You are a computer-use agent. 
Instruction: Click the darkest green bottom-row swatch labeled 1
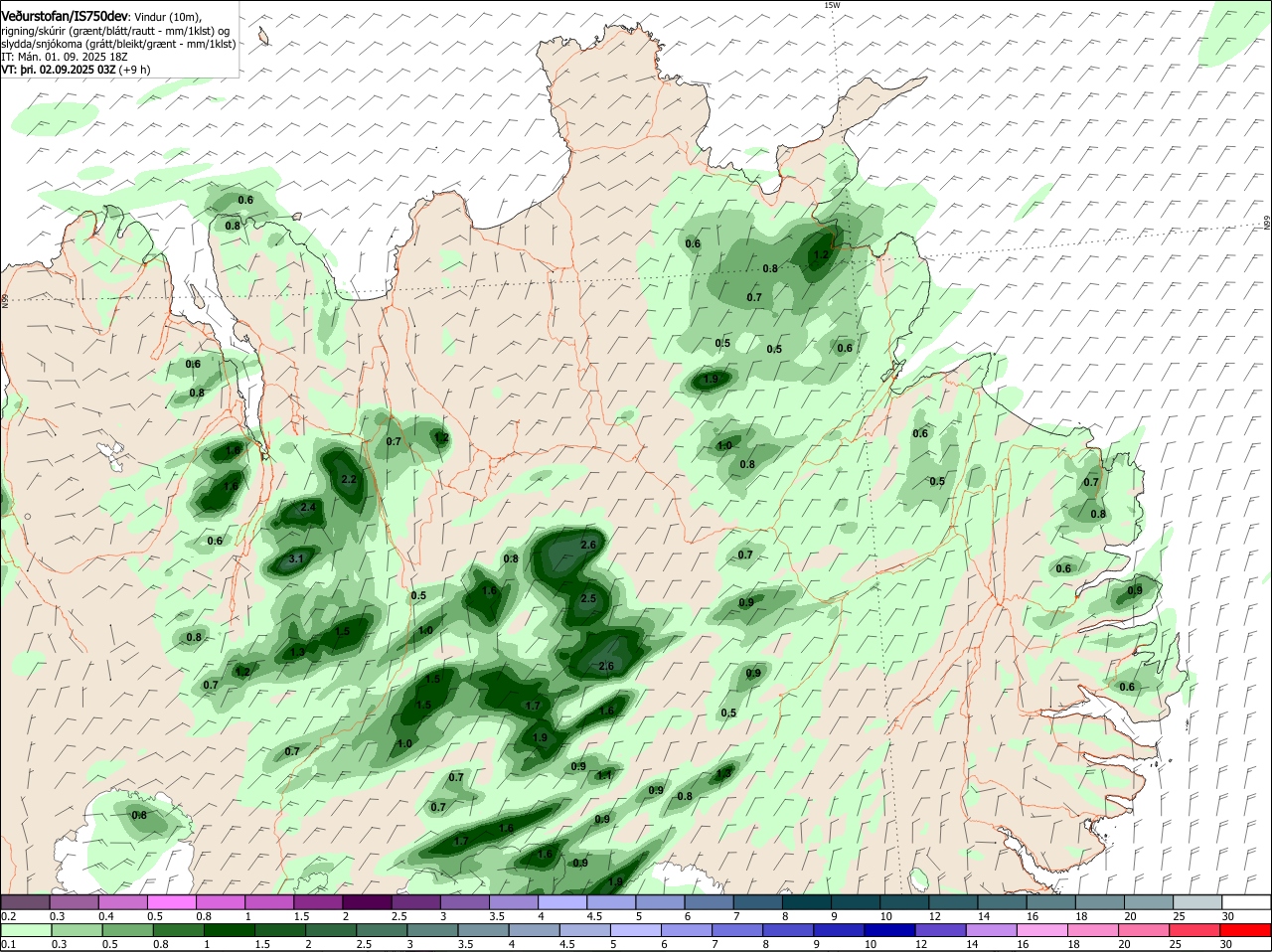tap(228, 930)
